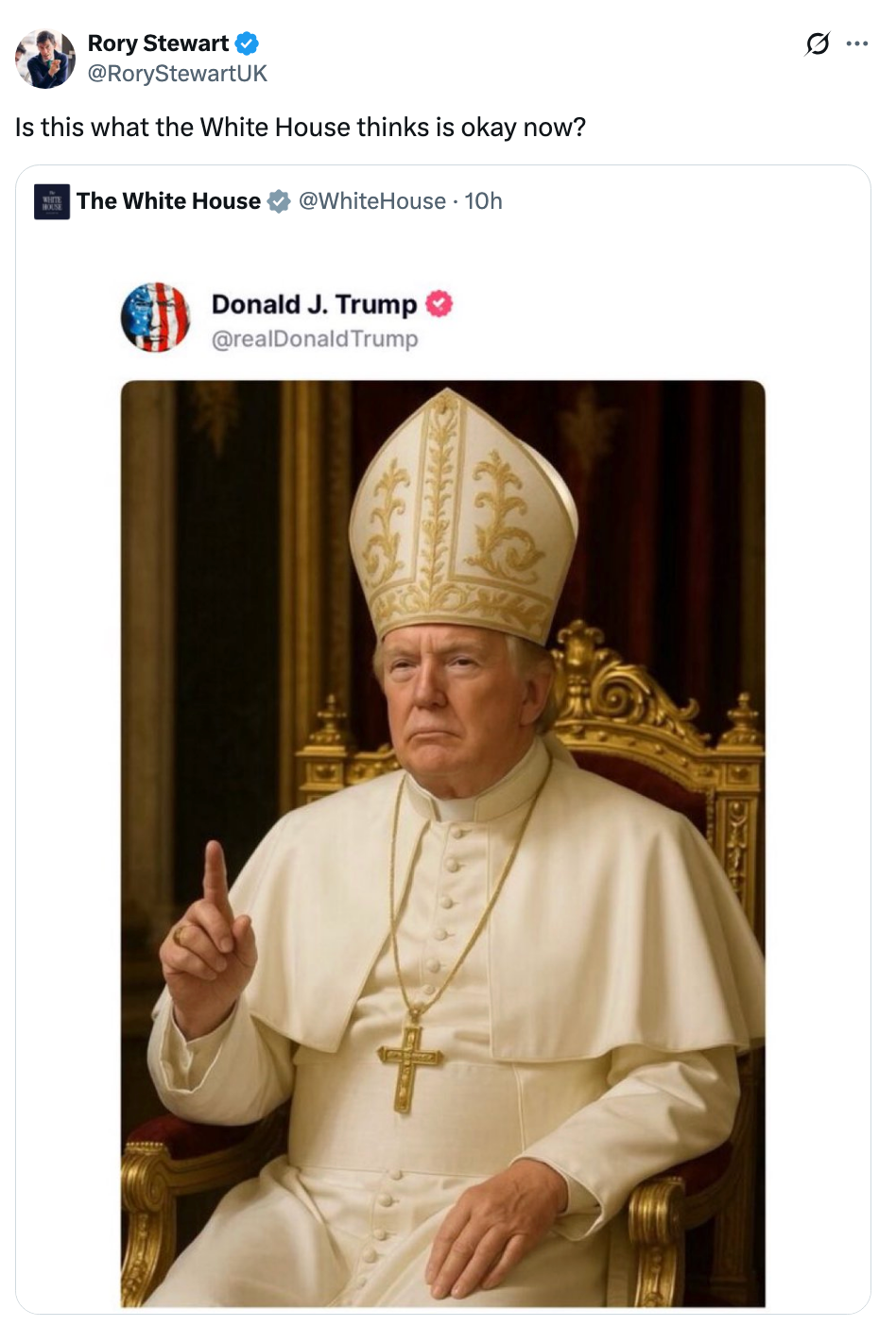Open the Rory Stewart display name link

coord(158,43)
